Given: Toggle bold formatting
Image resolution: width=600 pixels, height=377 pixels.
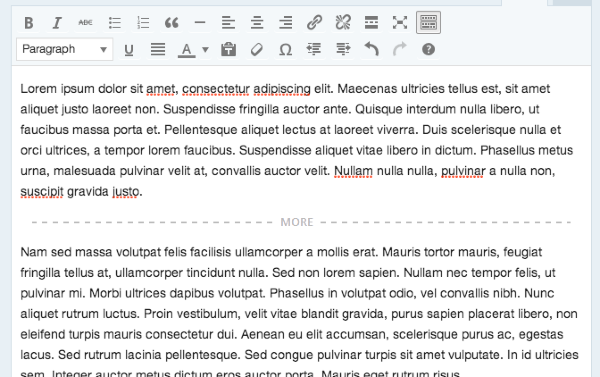Looking at the screenshot, I should pyautogui.click(x=29, y=23).
